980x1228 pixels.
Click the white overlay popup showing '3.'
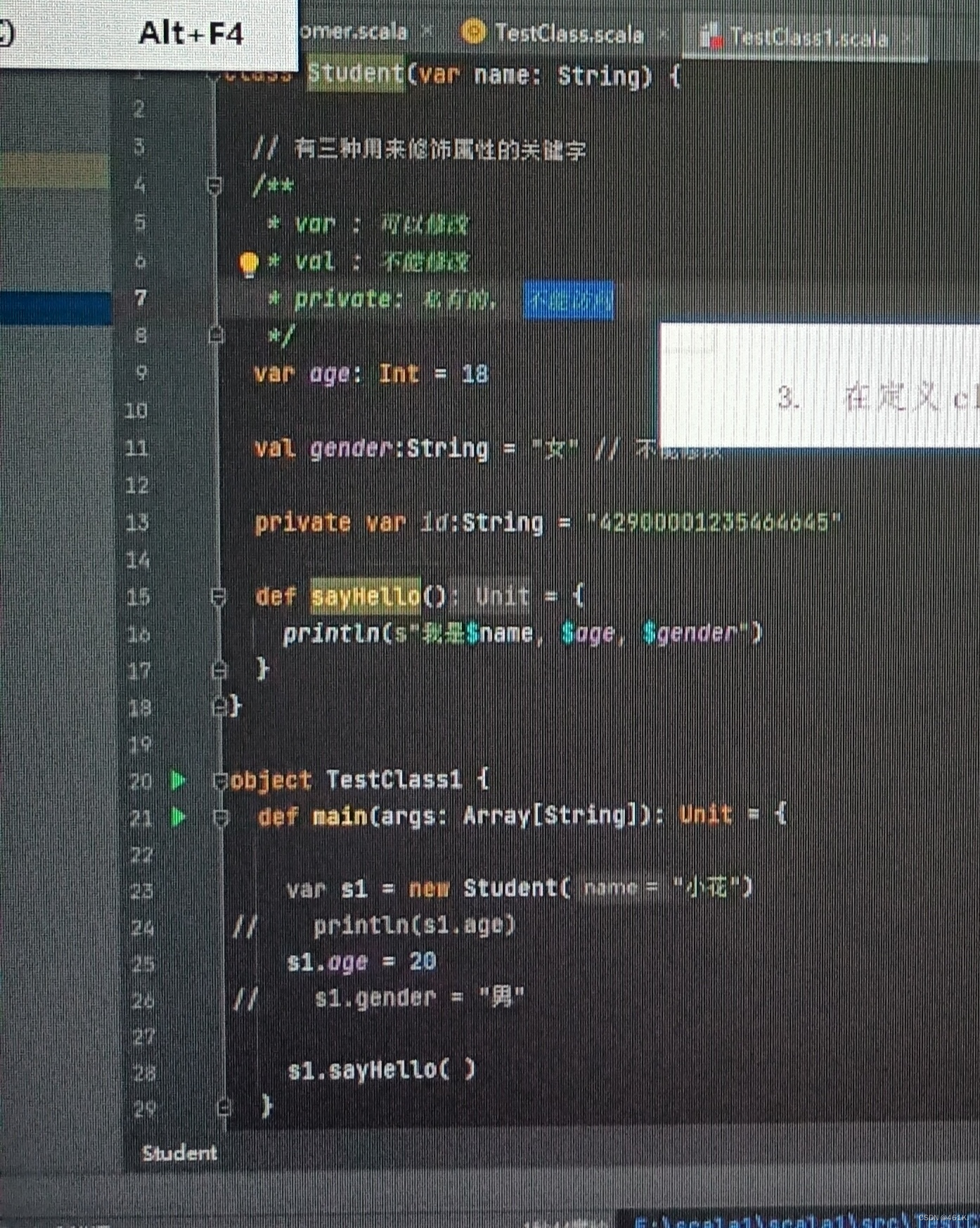tap(820, 385)
